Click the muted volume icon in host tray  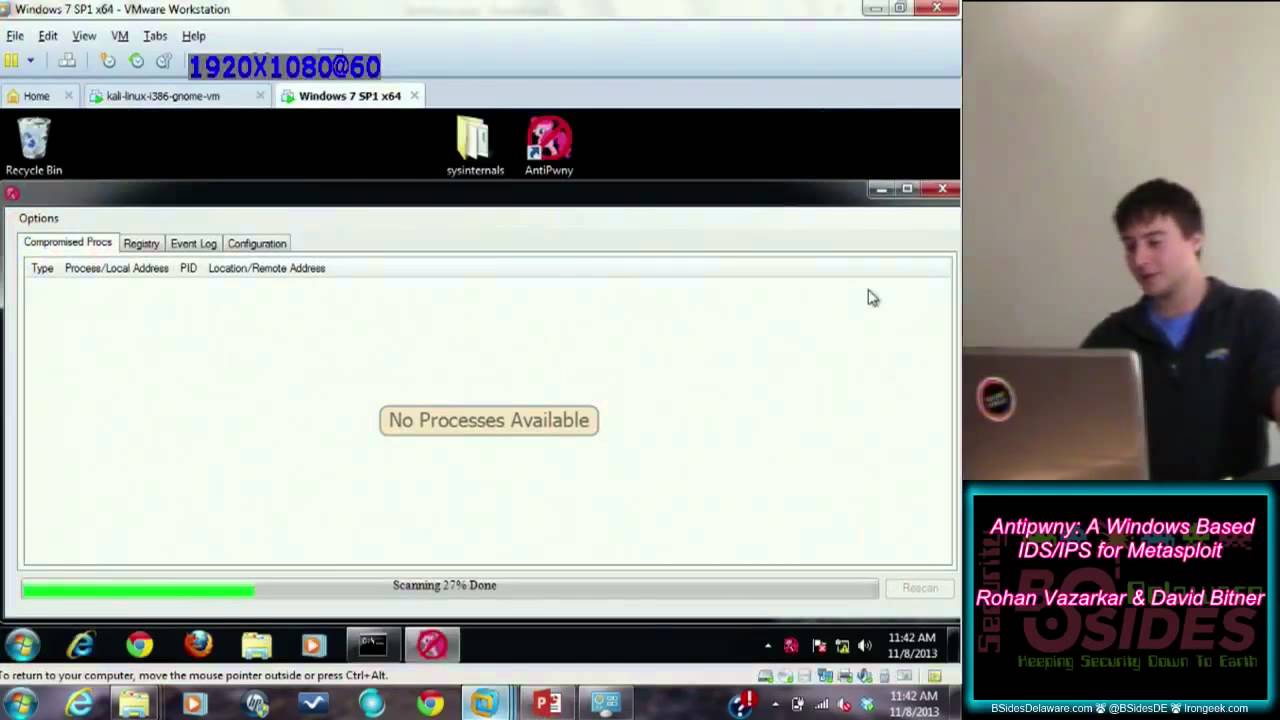point(844,704)
